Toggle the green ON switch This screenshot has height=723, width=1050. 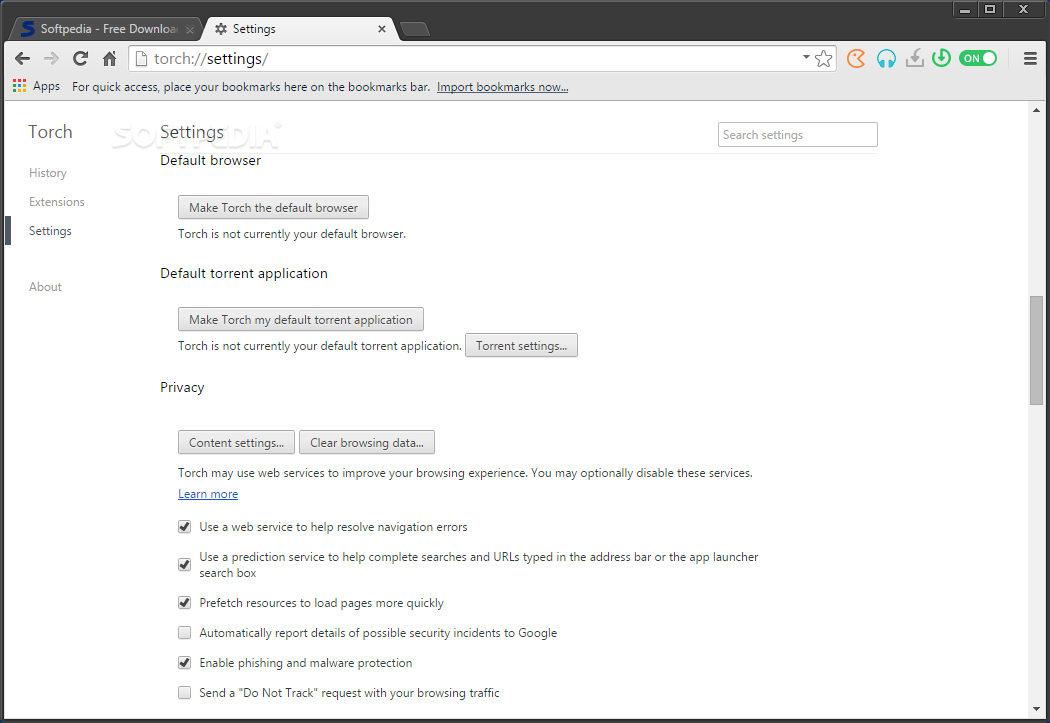tap(978, 59)
